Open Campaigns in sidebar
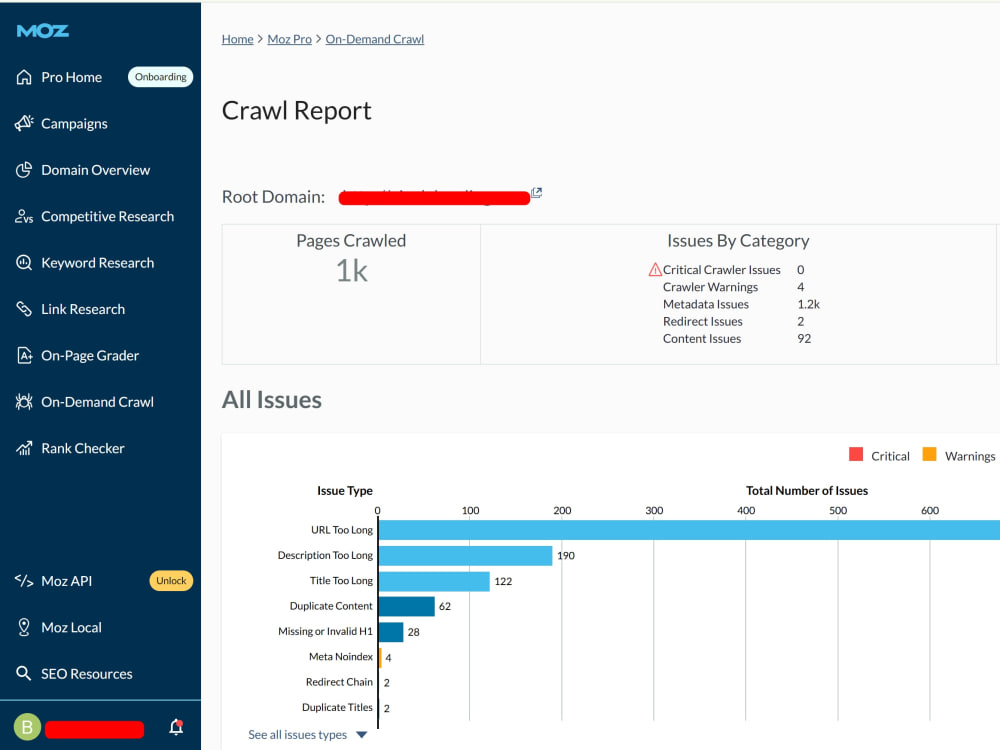The image size is (1000, 750). coord(74,124)
